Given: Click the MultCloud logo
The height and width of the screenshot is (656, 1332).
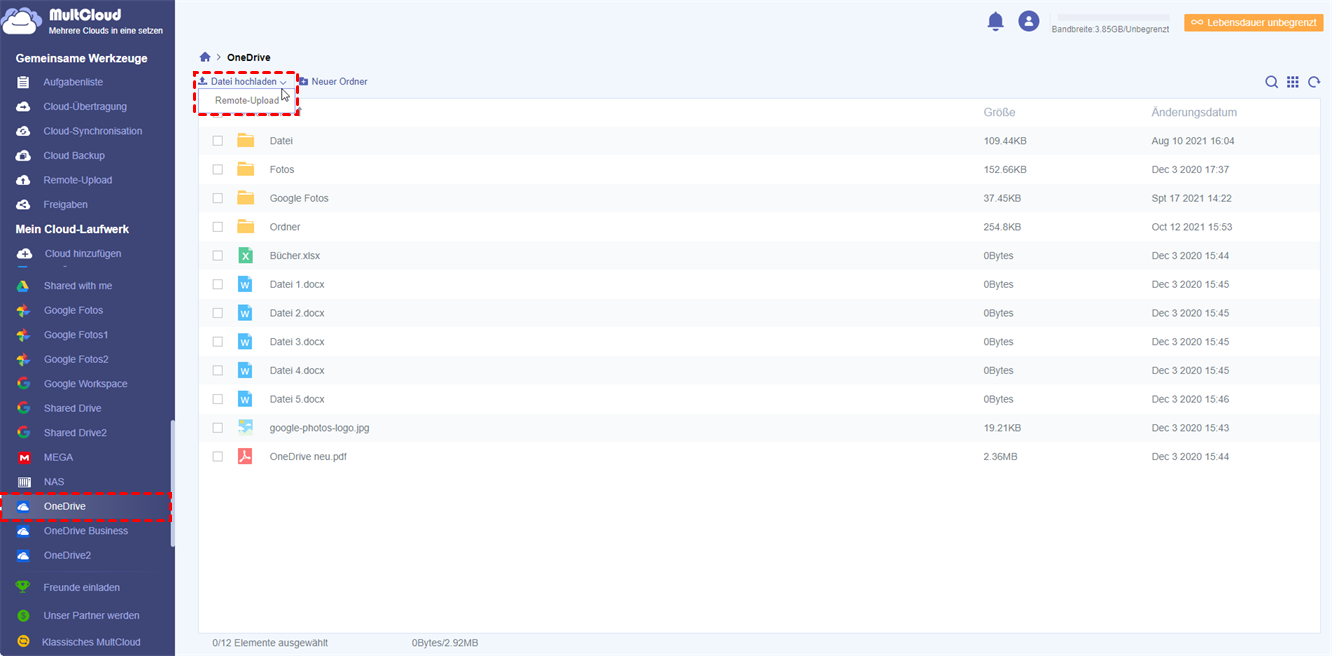Looking at the screenshot, I should coord(83,21).
